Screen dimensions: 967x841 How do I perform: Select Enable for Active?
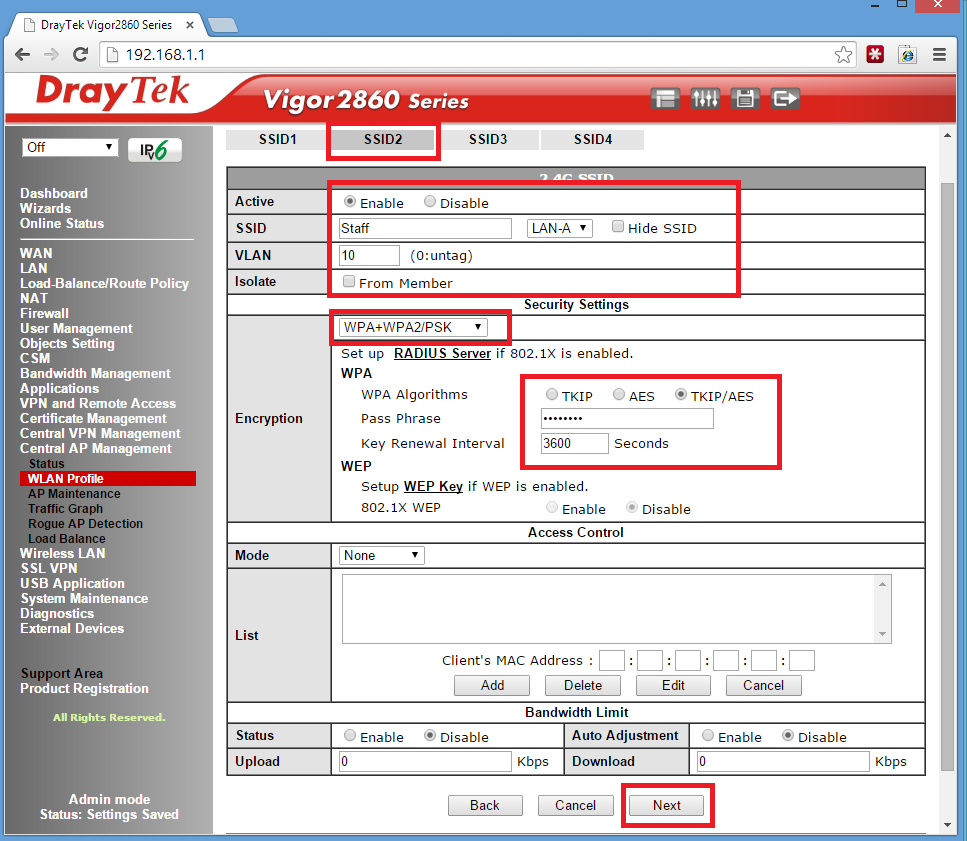coord(350,202)
